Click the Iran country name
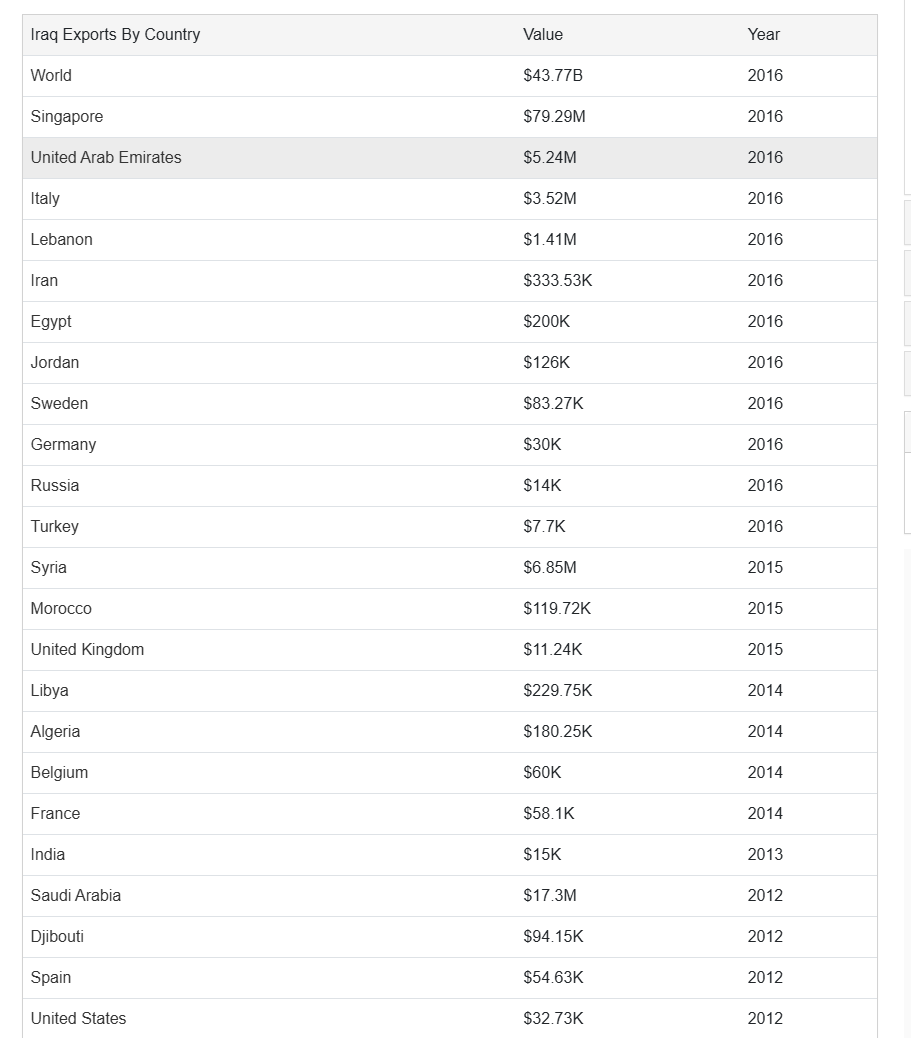 (x=44, y=281)
